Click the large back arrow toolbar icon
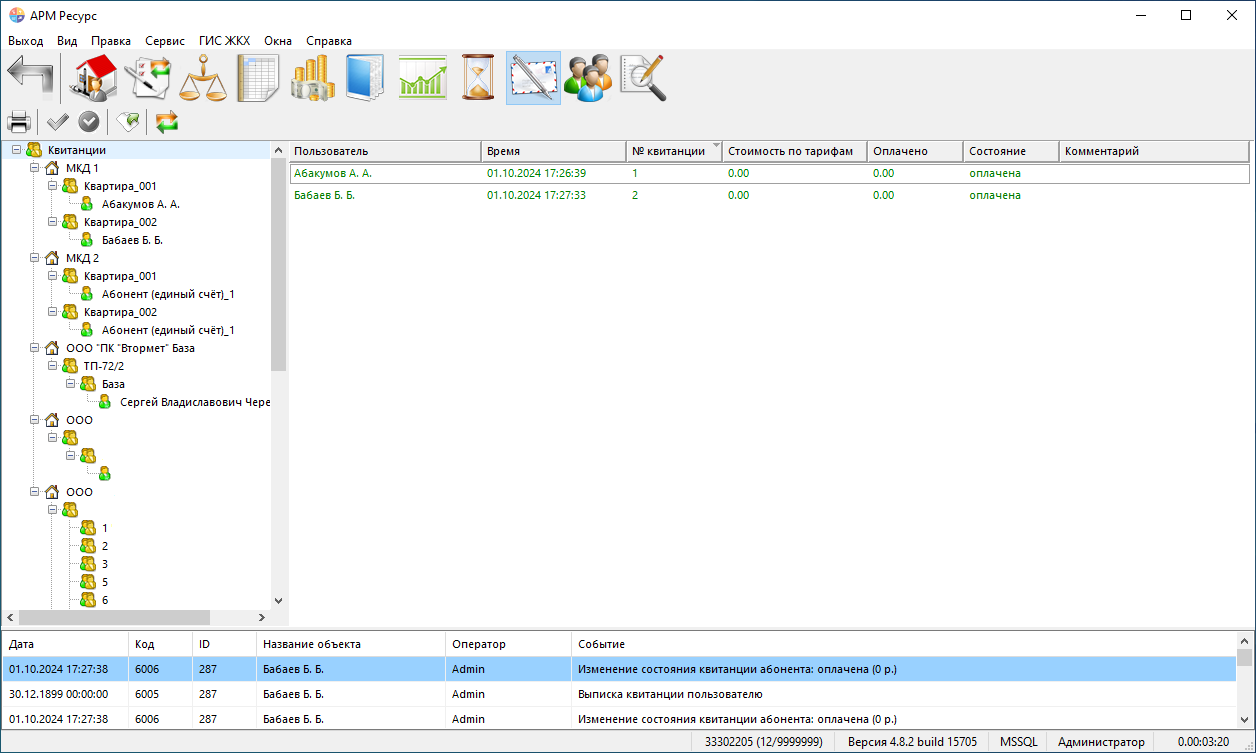Screen dimensions: 1256x753 30,77
